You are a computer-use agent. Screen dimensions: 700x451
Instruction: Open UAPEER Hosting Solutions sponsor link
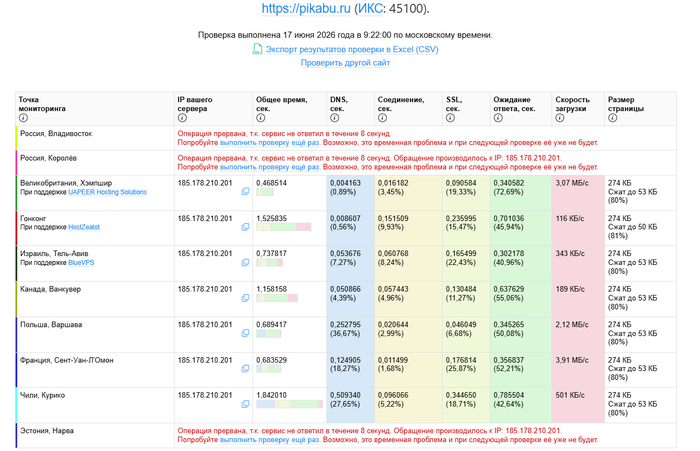pyautogui.click(x=107, y=192)
